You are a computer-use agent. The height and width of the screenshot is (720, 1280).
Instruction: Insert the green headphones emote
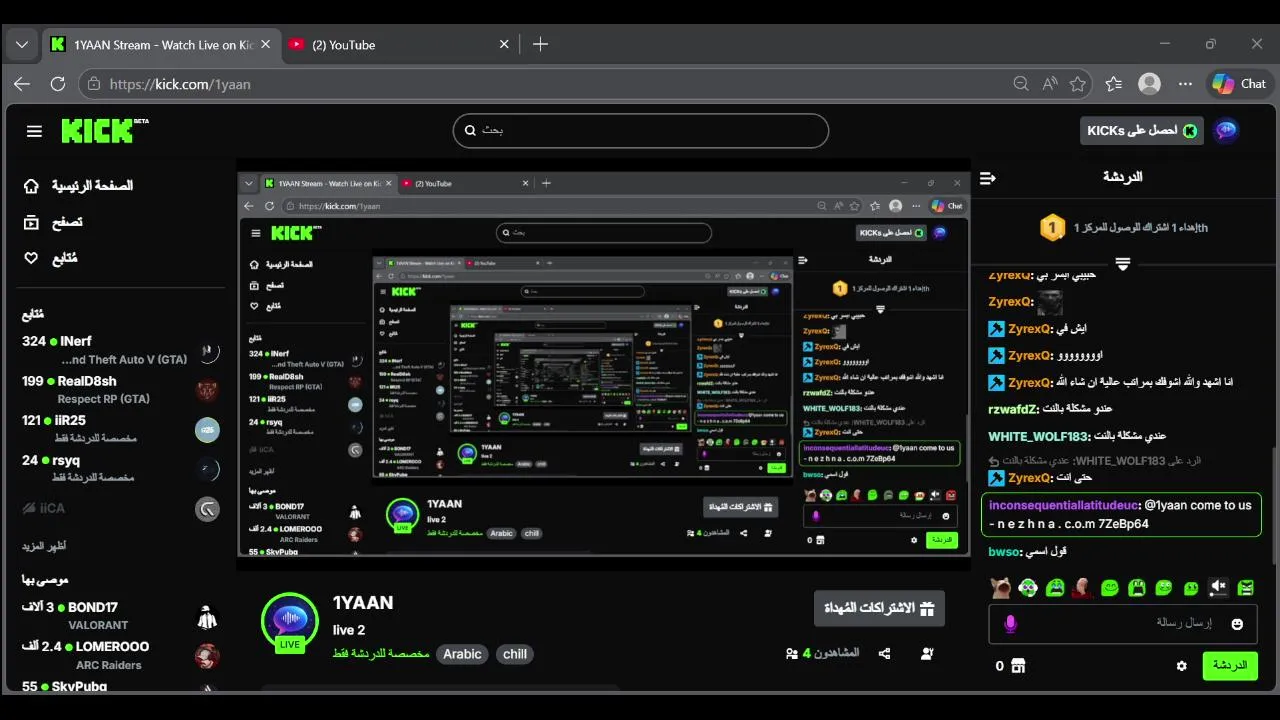point(1028,587)
